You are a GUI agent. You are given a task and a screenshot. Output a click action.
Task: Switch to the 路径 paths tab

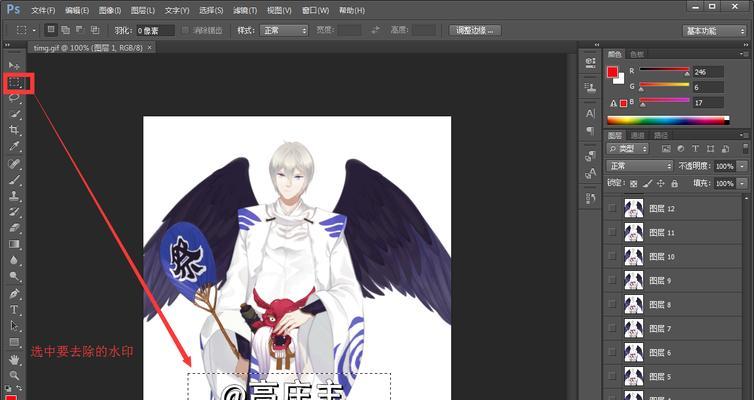[x=660, y=136]
